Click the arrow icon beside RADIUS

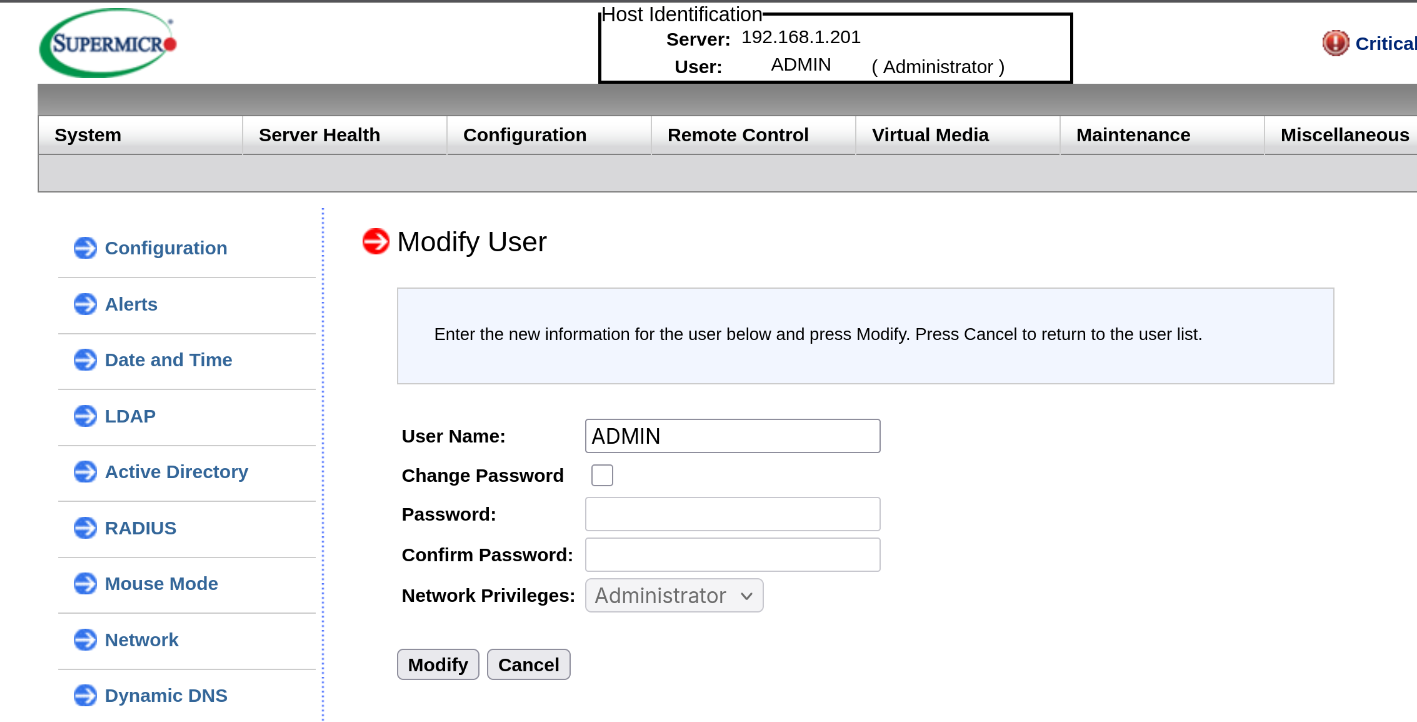click(x=86, y=528)
